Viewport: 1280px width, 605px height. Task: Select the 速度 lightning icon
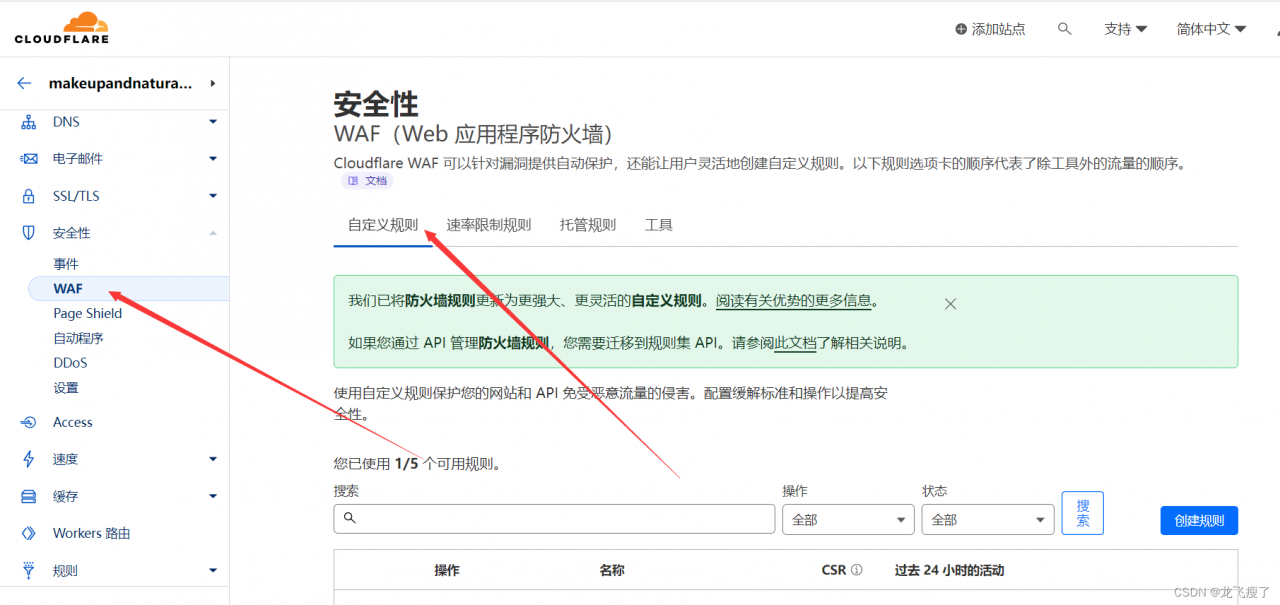(x=30, y=458)
